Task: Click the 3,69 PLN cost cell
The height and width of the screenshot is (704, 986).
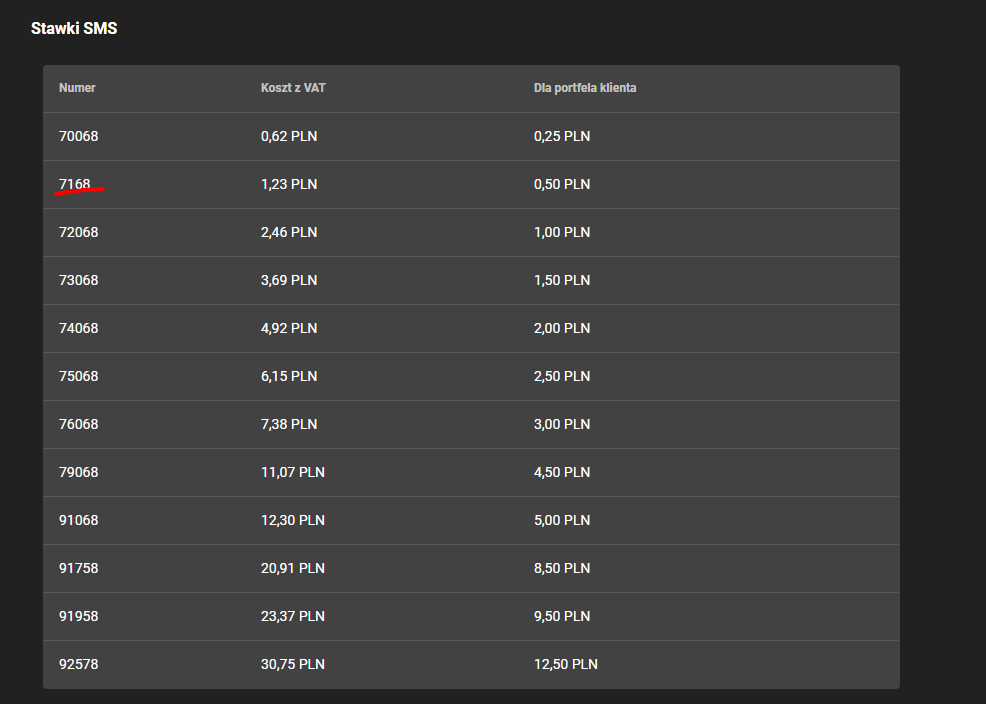Action: click(x=289, y=280)
